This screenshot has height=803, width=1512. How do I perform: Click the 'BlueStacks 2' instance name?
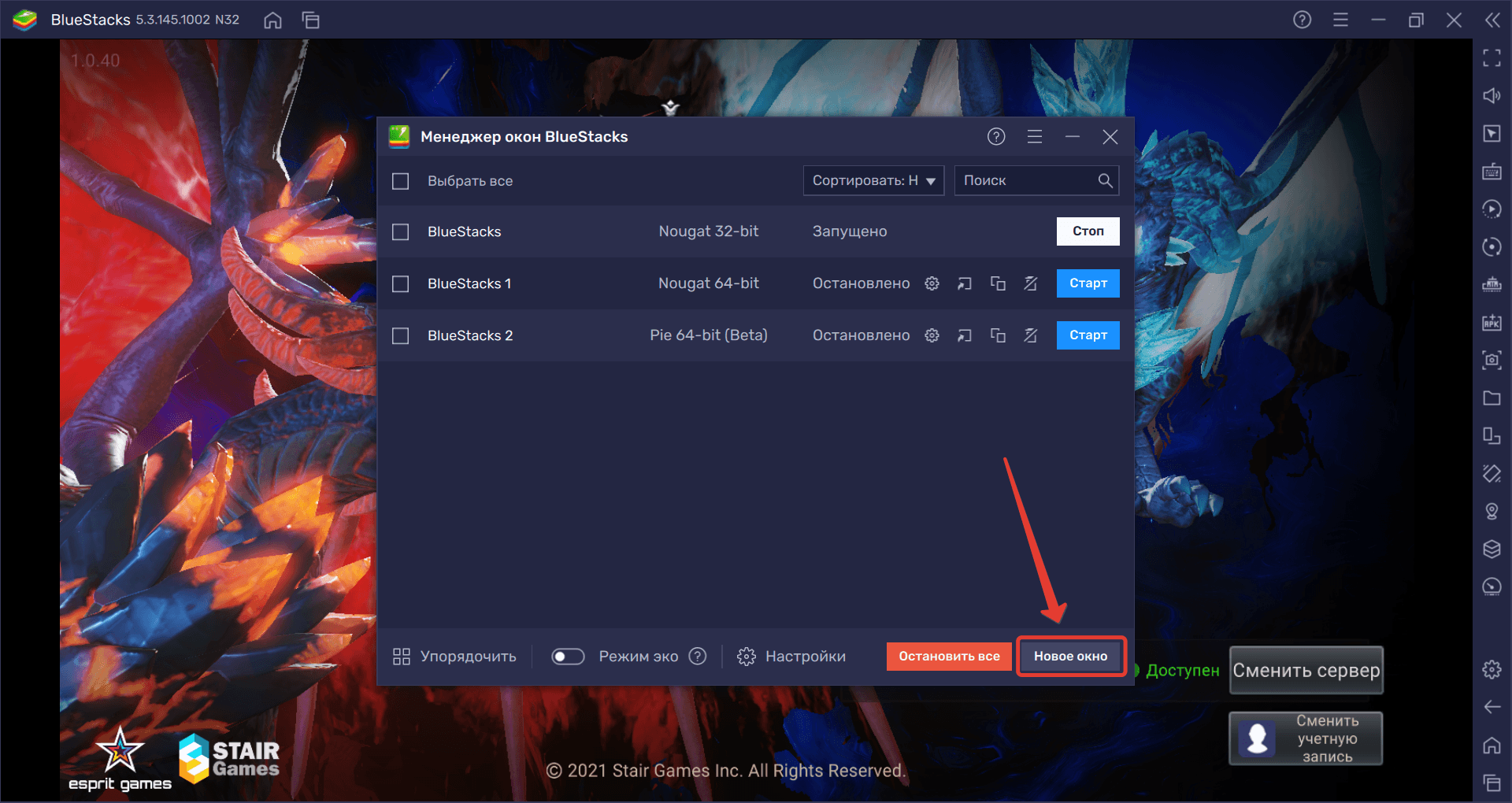coord(470,335)
